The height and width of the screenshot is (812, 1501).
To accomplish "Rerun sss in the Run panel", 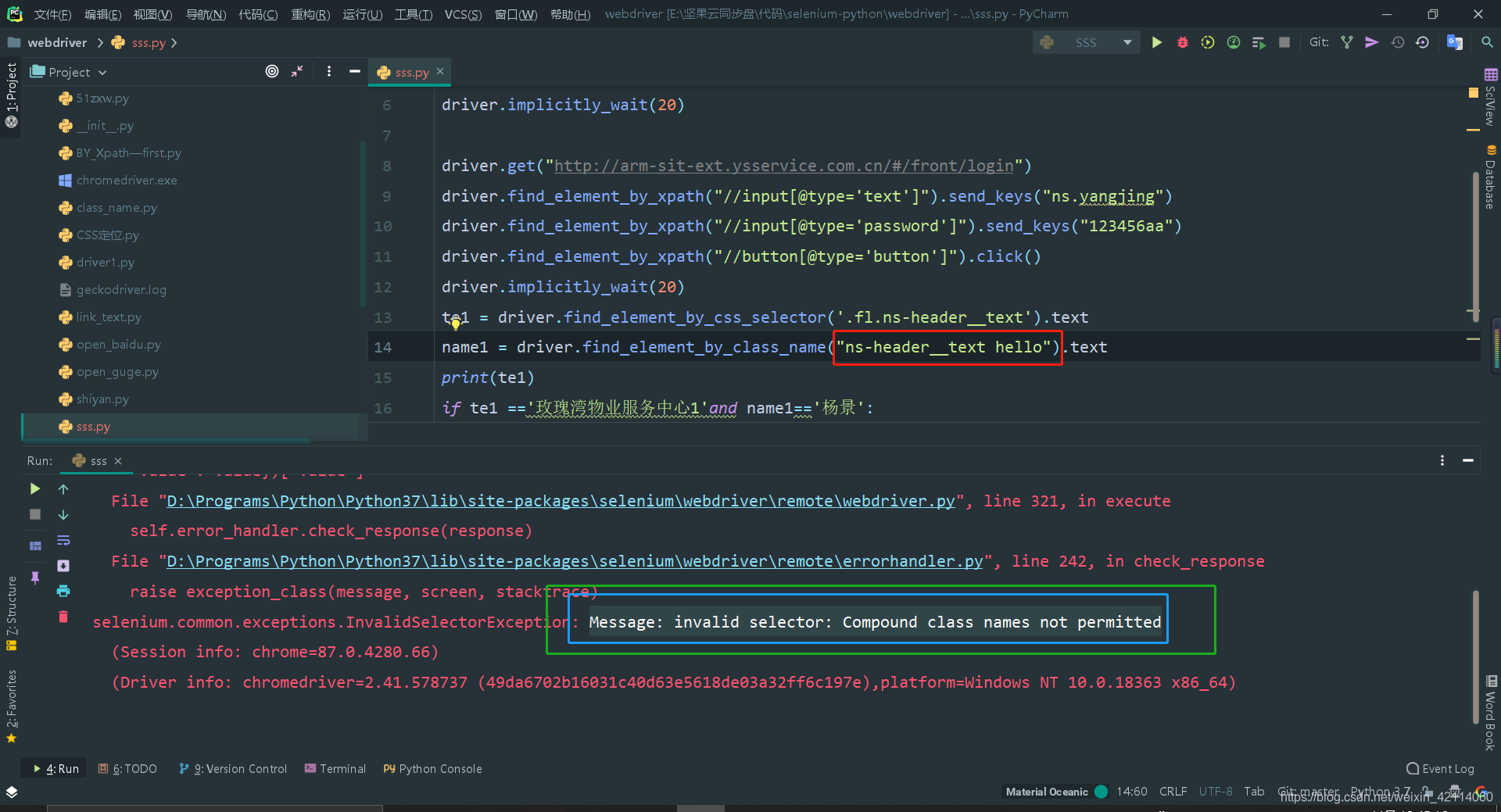I will (x=35, y=488).
